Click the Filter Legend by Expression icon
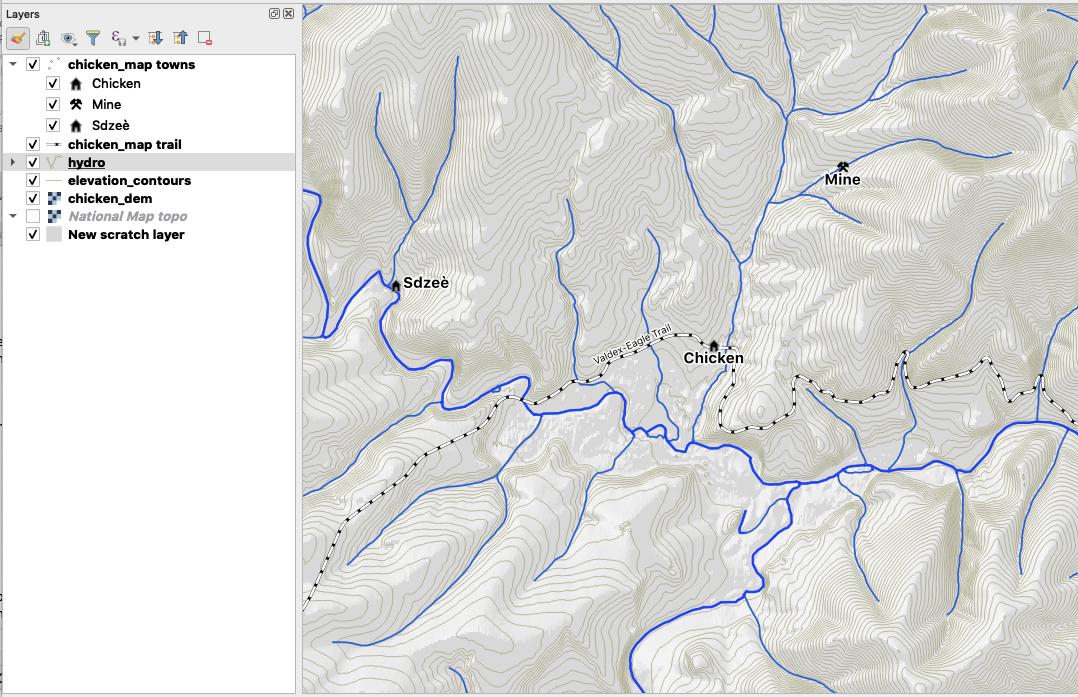The height and width of the screenshot is (697, 1078). click(118, 38)
